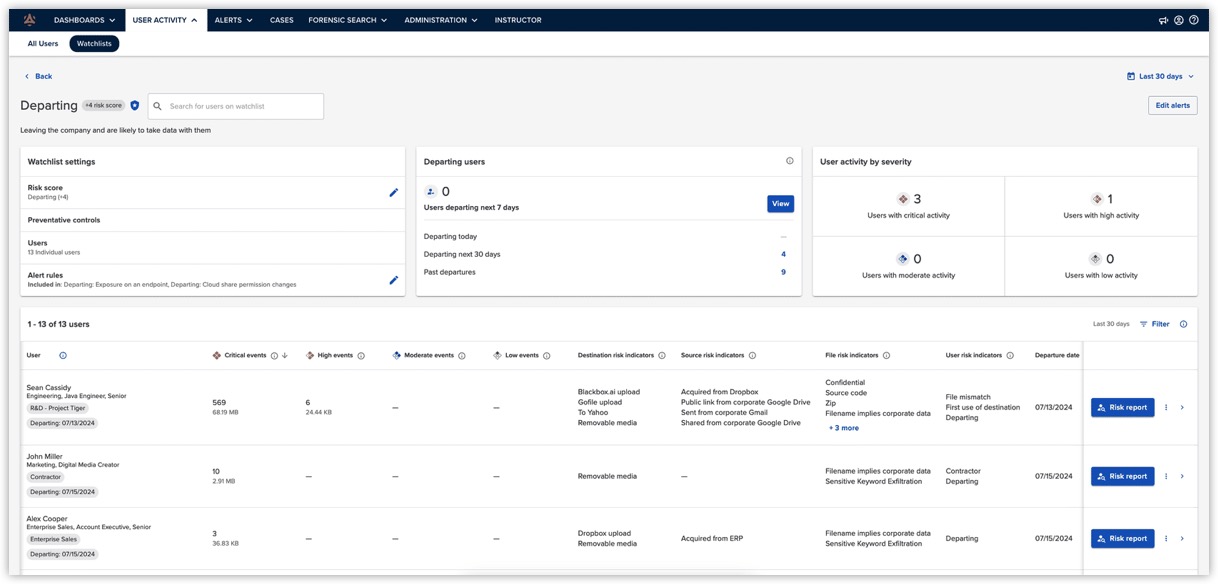Open the user account profile icon
The width and height of the screenshot is (1218, 584).
(x=1179, y=20)
